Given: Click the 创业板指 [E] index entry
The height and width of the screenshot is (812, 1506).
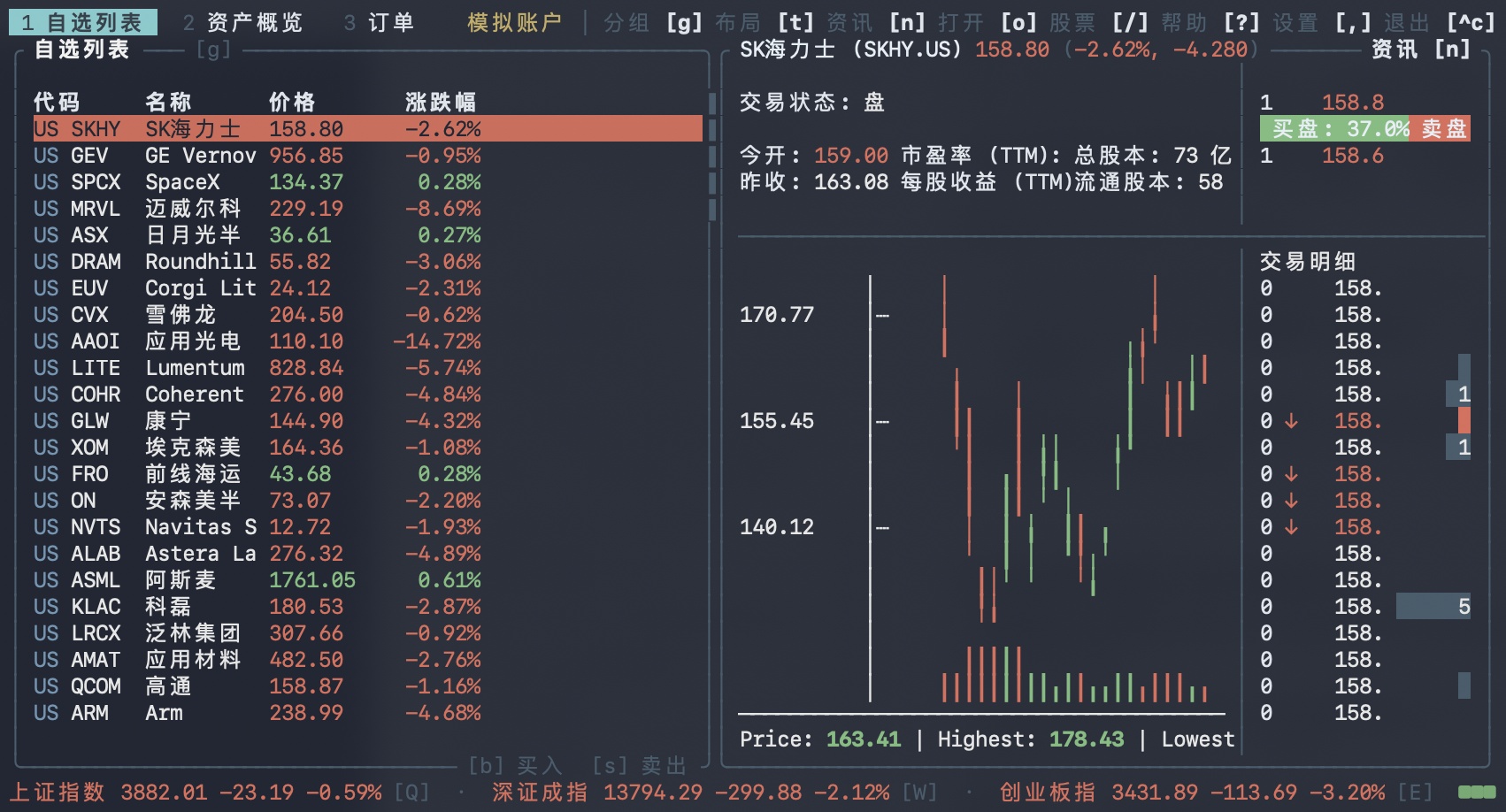Looking at the screenshot, I should (1217, 792).
